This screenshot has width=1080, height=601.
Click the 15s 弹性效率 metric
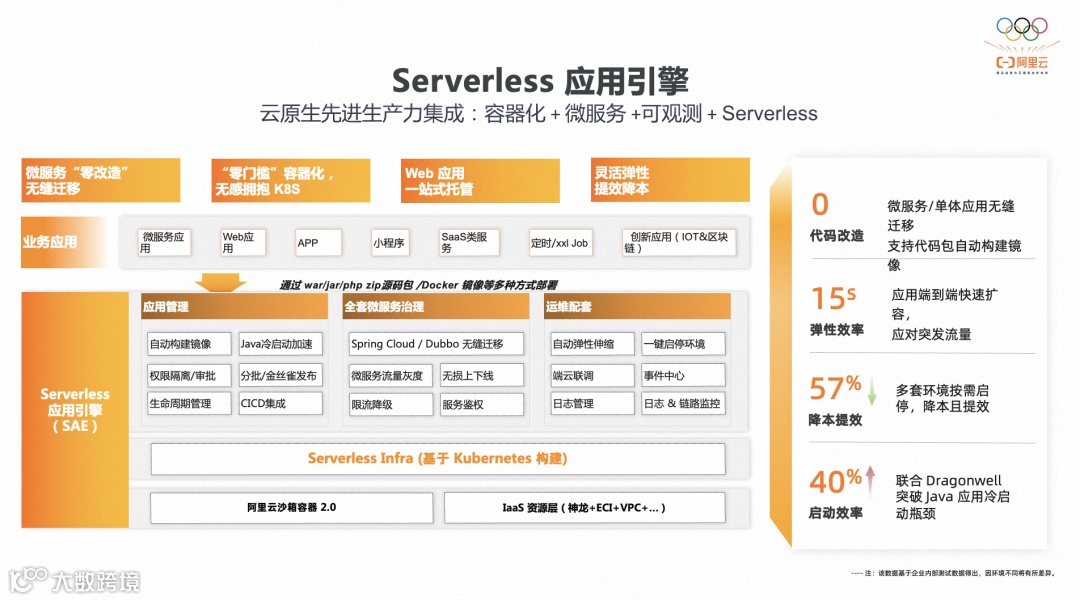(x=836, y=311)
